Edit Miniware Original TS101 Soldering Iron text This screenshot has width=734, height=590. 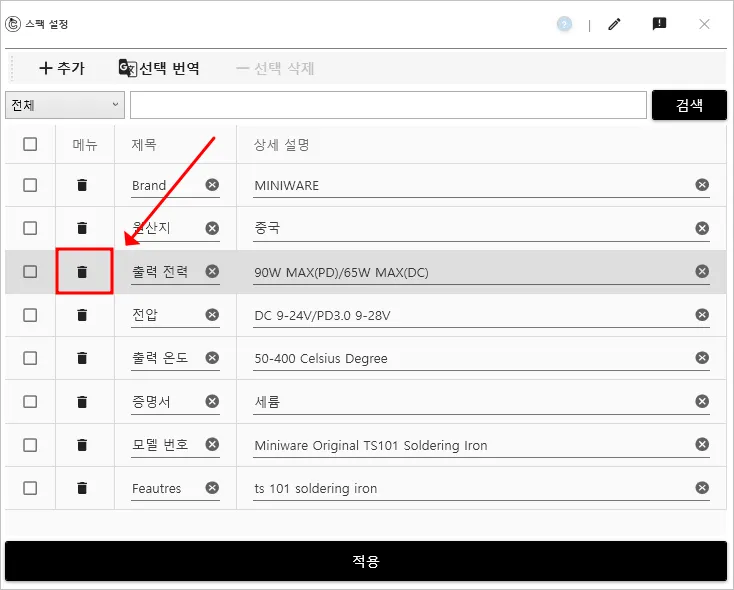[371, 445]
